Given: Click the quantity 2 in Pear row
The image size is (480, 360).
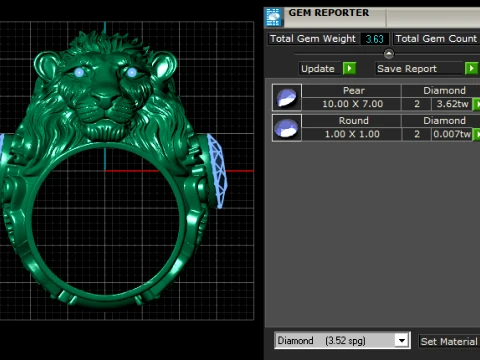Looking at the screenshot, I should click(417, 104).
